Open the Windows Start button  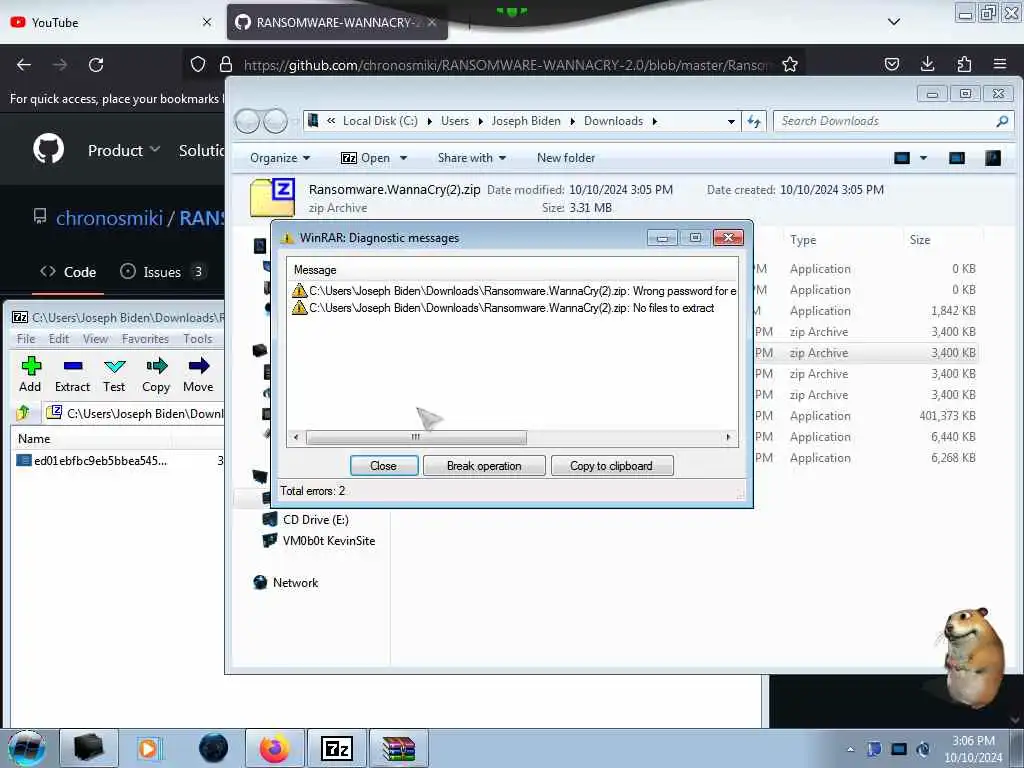[27, 748]
